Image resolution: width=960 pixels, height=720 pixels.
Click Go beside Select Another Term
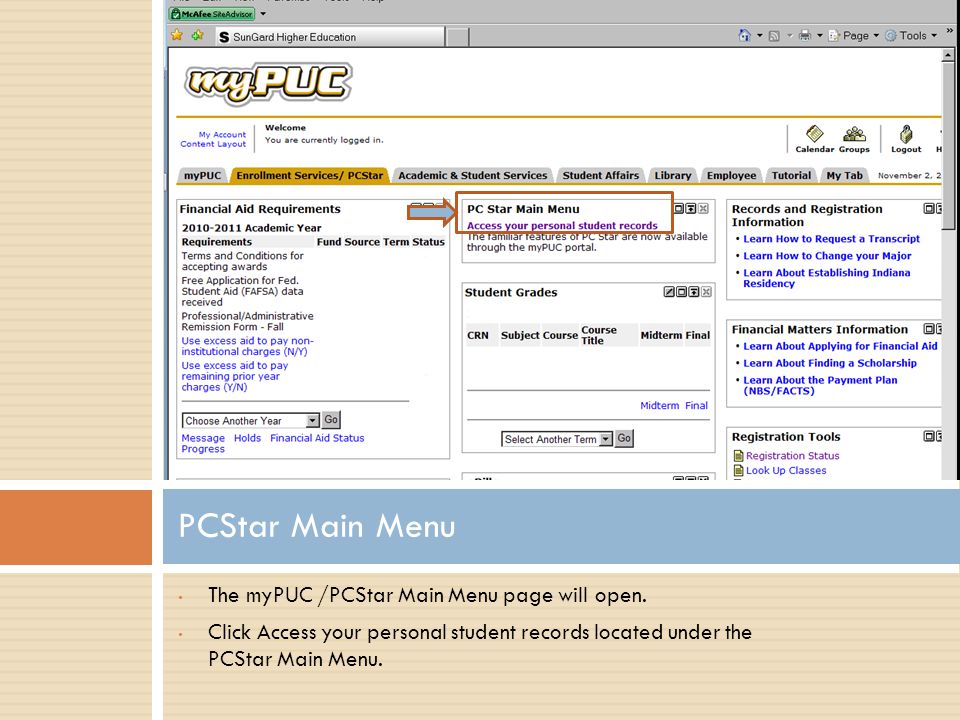(624, 438)
